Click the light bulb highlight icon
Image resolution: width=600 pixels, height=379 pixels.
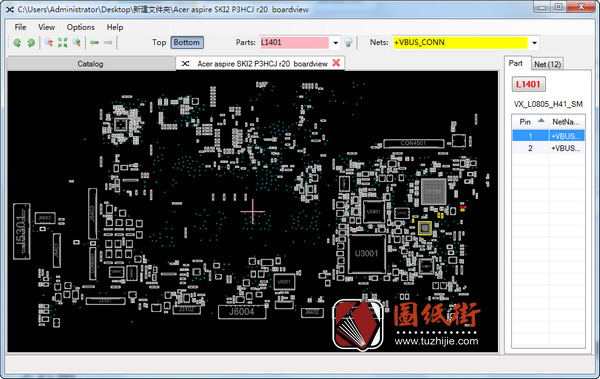[348, 42]
